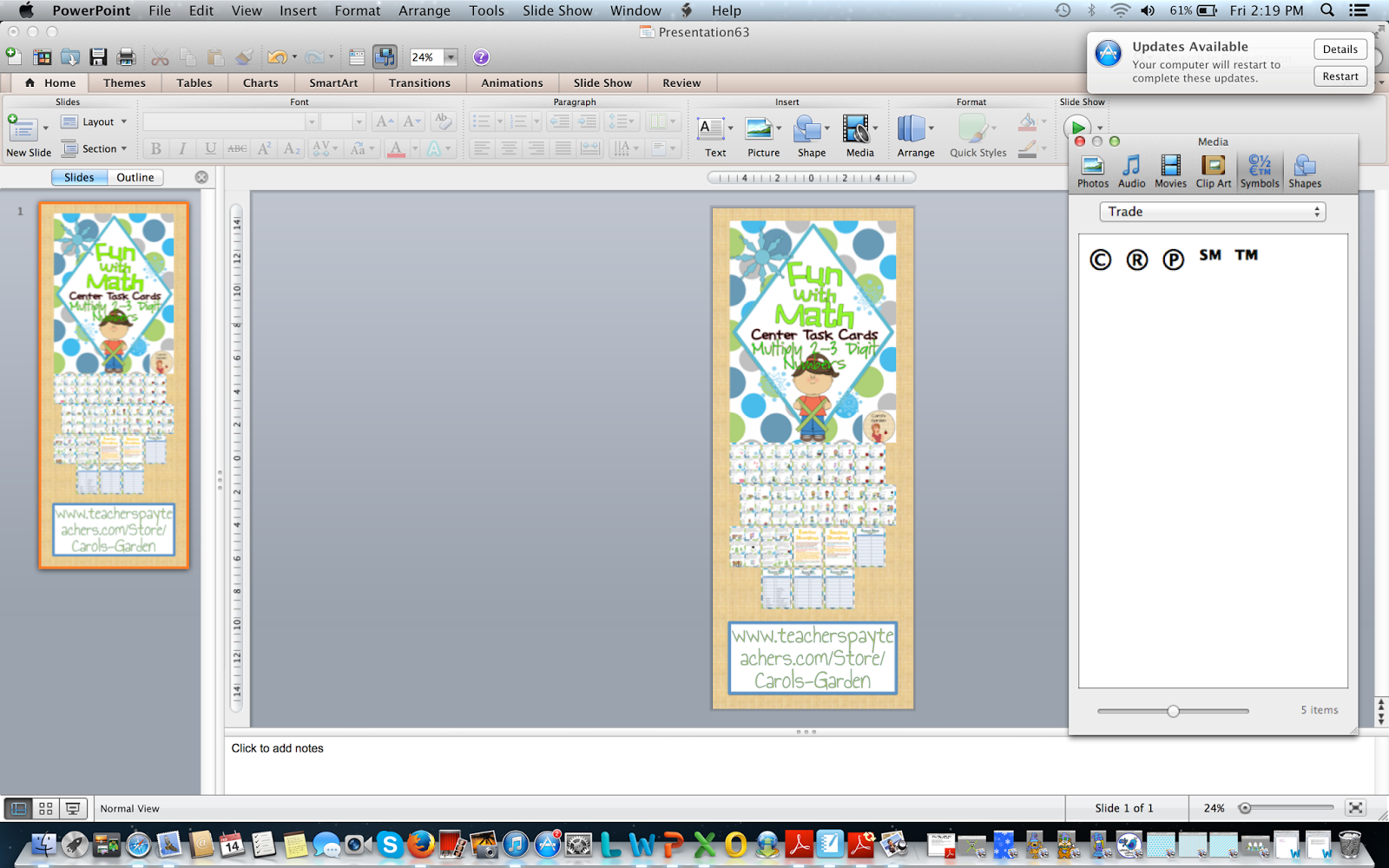The height and width of the screenshot is (868, 1389).
Task: Insert the copyright © symbol
Action: (x=1100, y=260)
